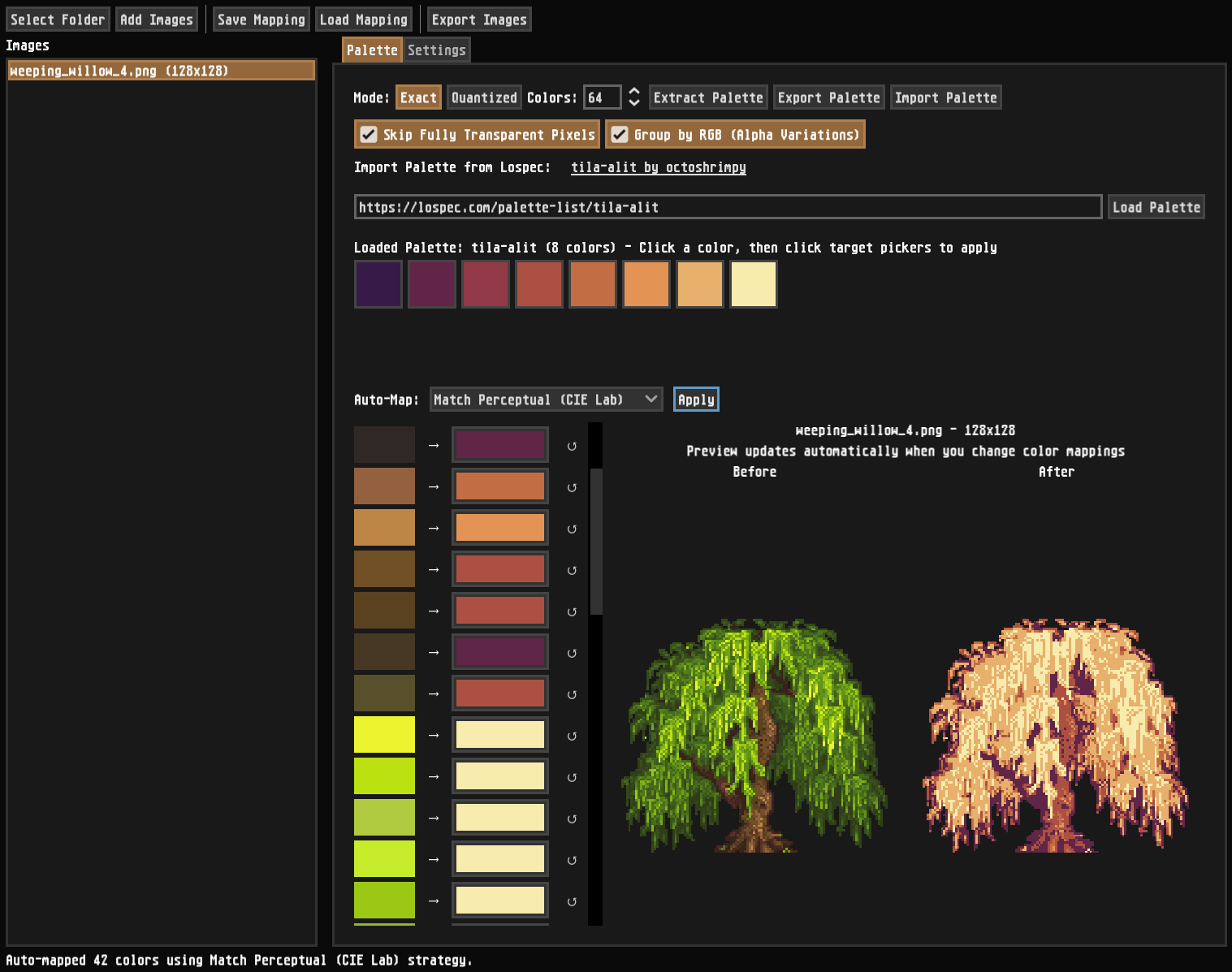Reset the olive green color mapping row

click(572, 694)
